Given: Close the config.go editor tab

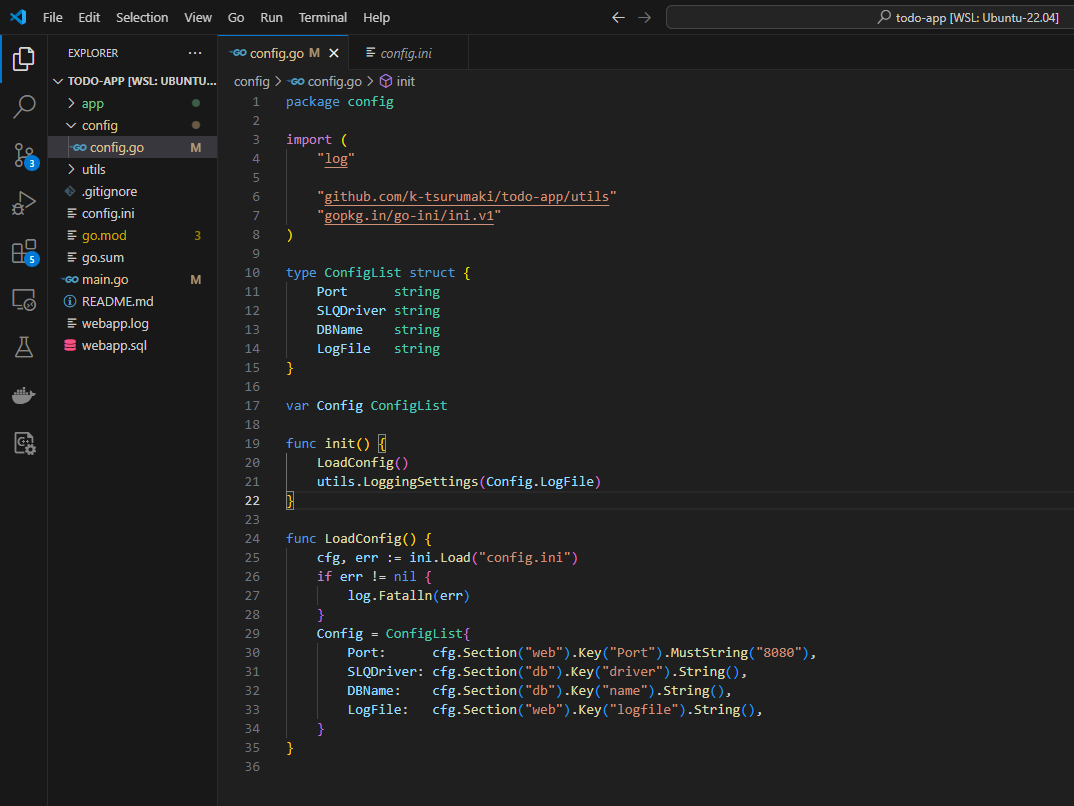Looking at the screenshot, I should pos(334,53).
